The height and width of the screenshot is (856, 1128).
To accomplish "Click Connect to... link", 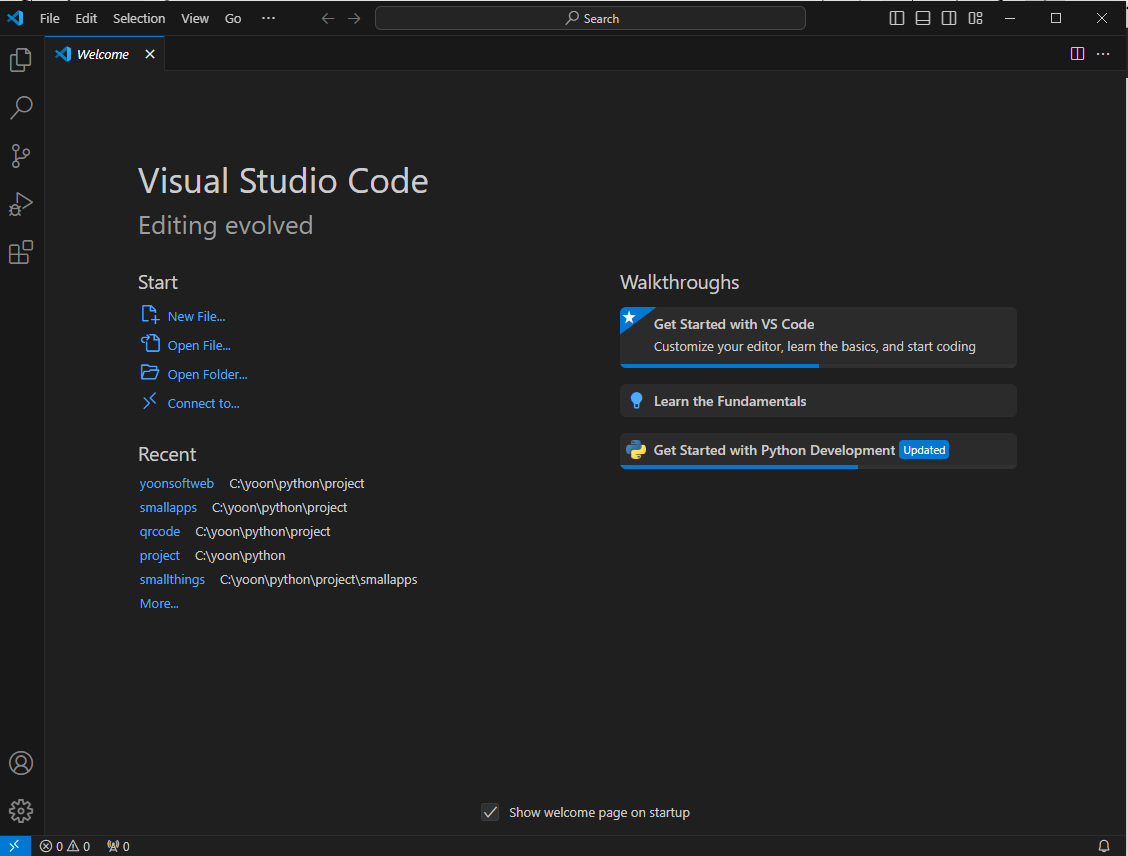I will [x=204, y=404].
